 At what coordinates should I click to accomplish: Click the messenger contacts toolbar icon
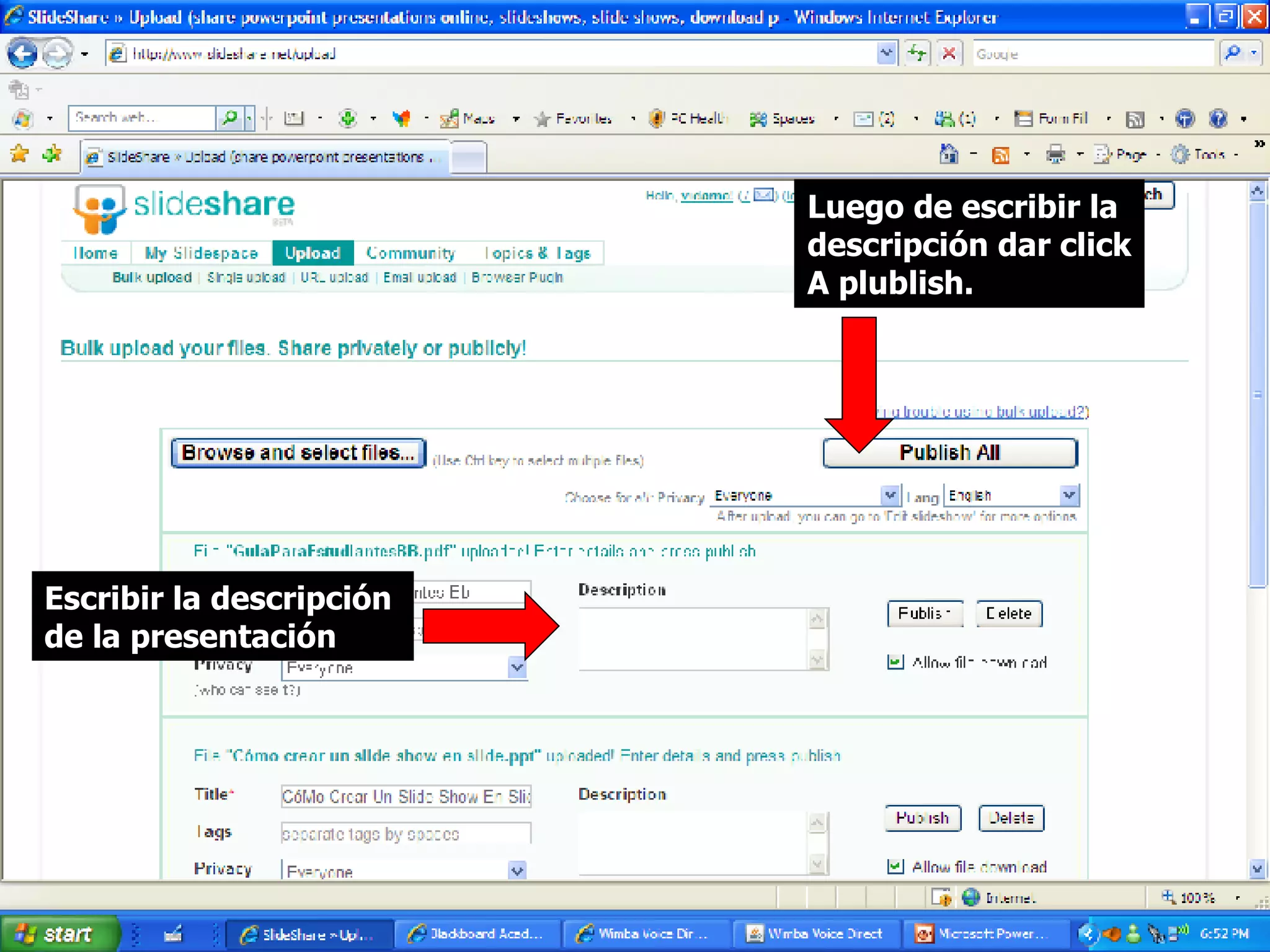click(944, 118)
